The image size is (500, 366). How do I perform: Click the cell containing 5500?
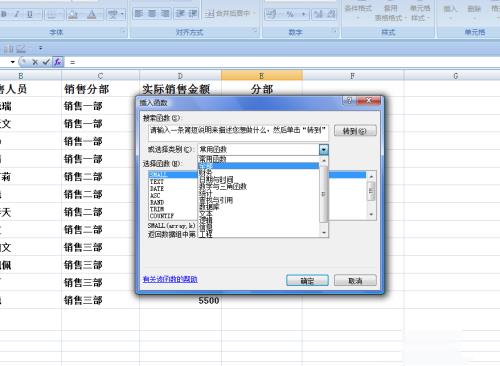[x=180, y=300]
